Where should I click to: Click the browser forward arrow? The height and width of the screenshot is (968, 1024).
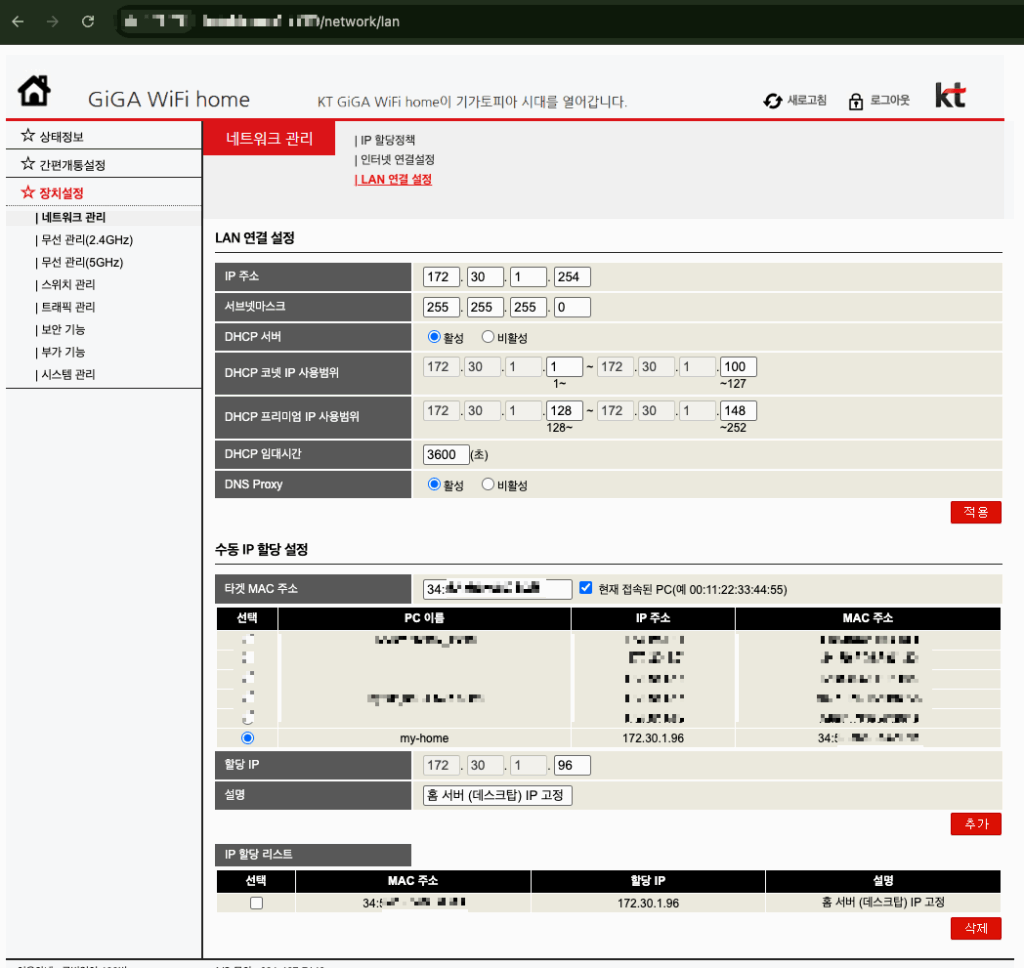point(52,21)
